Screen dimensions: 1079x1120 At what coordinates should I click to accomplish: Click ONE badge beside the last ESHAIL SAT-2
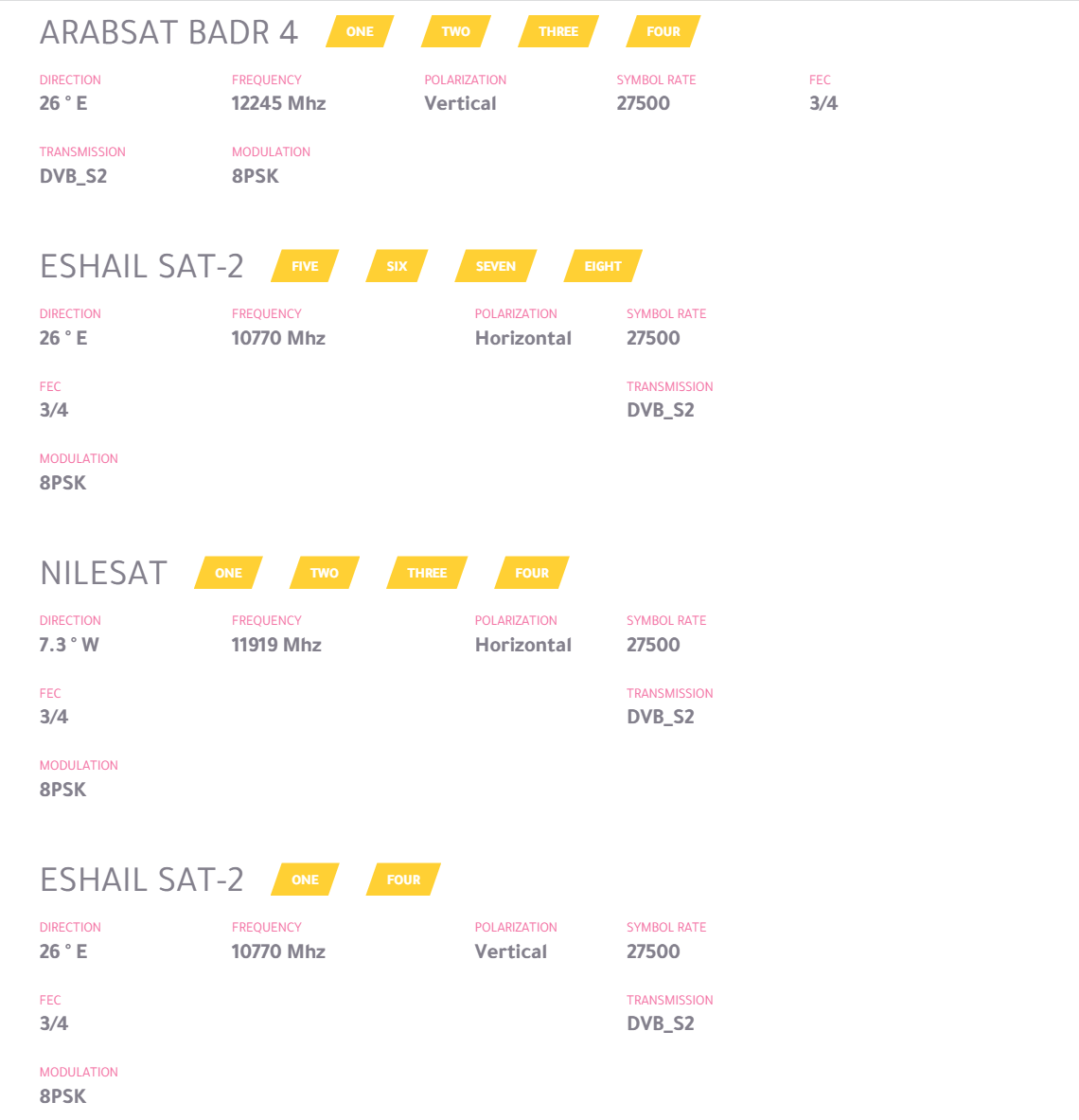(305, 880)
